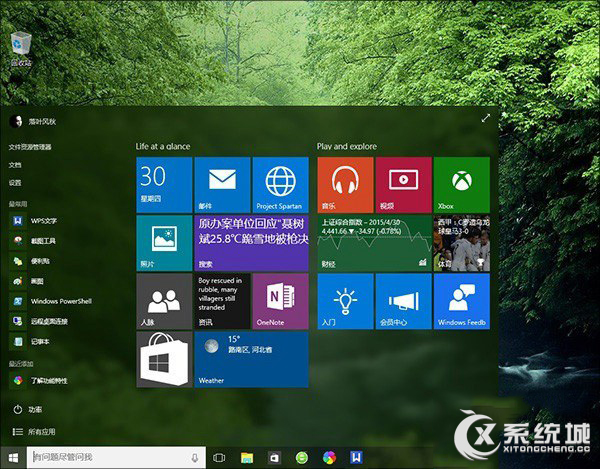Launch Remote Desktop (远程桌面连接) entry

click(x=39, y=321)
